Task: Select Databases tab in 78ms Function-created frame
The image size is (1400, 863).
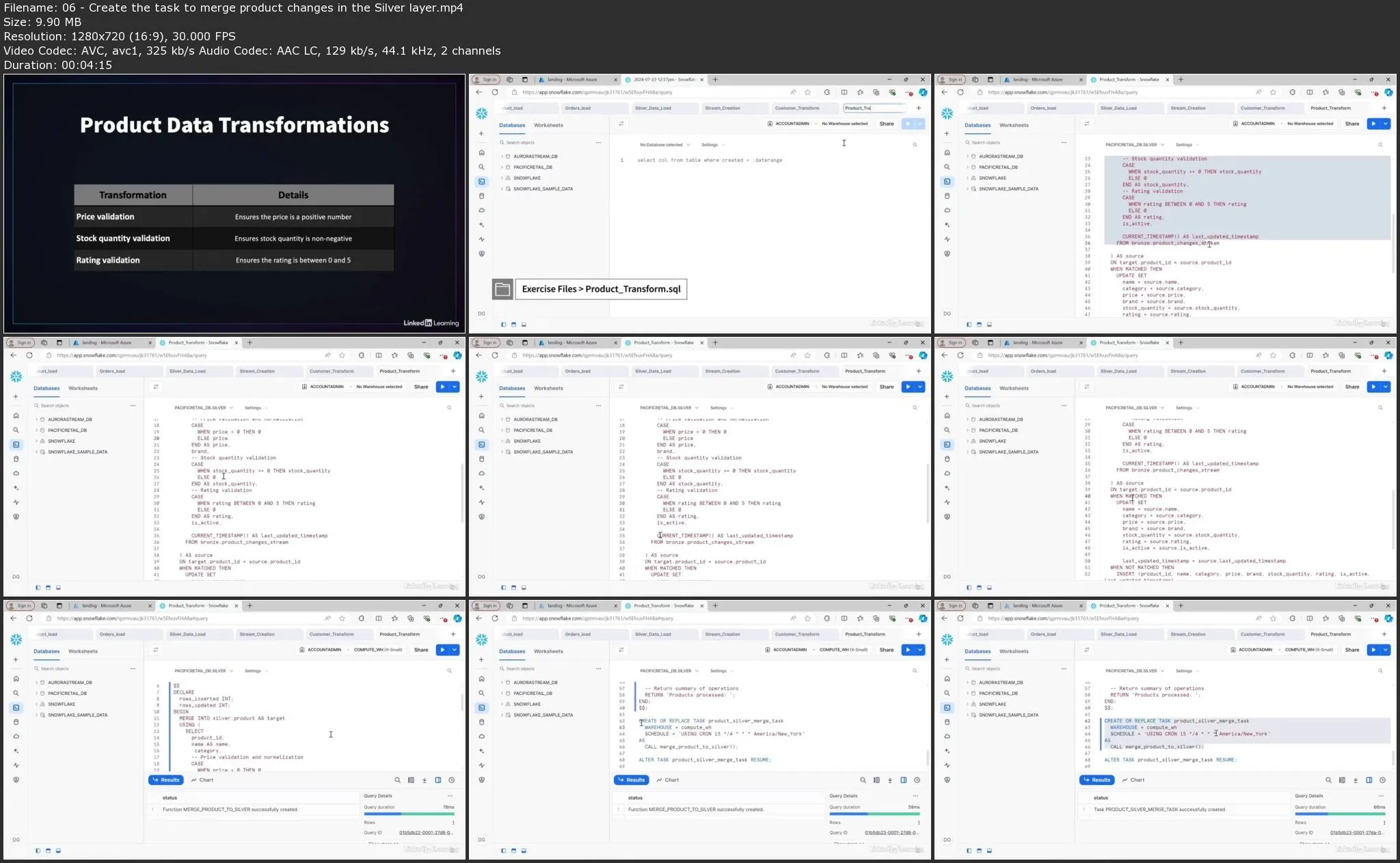Action: (x=46, y=651)
